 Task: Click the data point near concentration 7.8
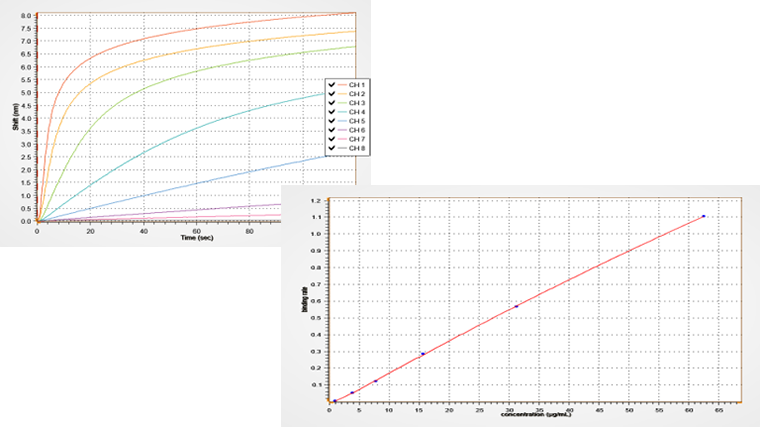point(376,381)
